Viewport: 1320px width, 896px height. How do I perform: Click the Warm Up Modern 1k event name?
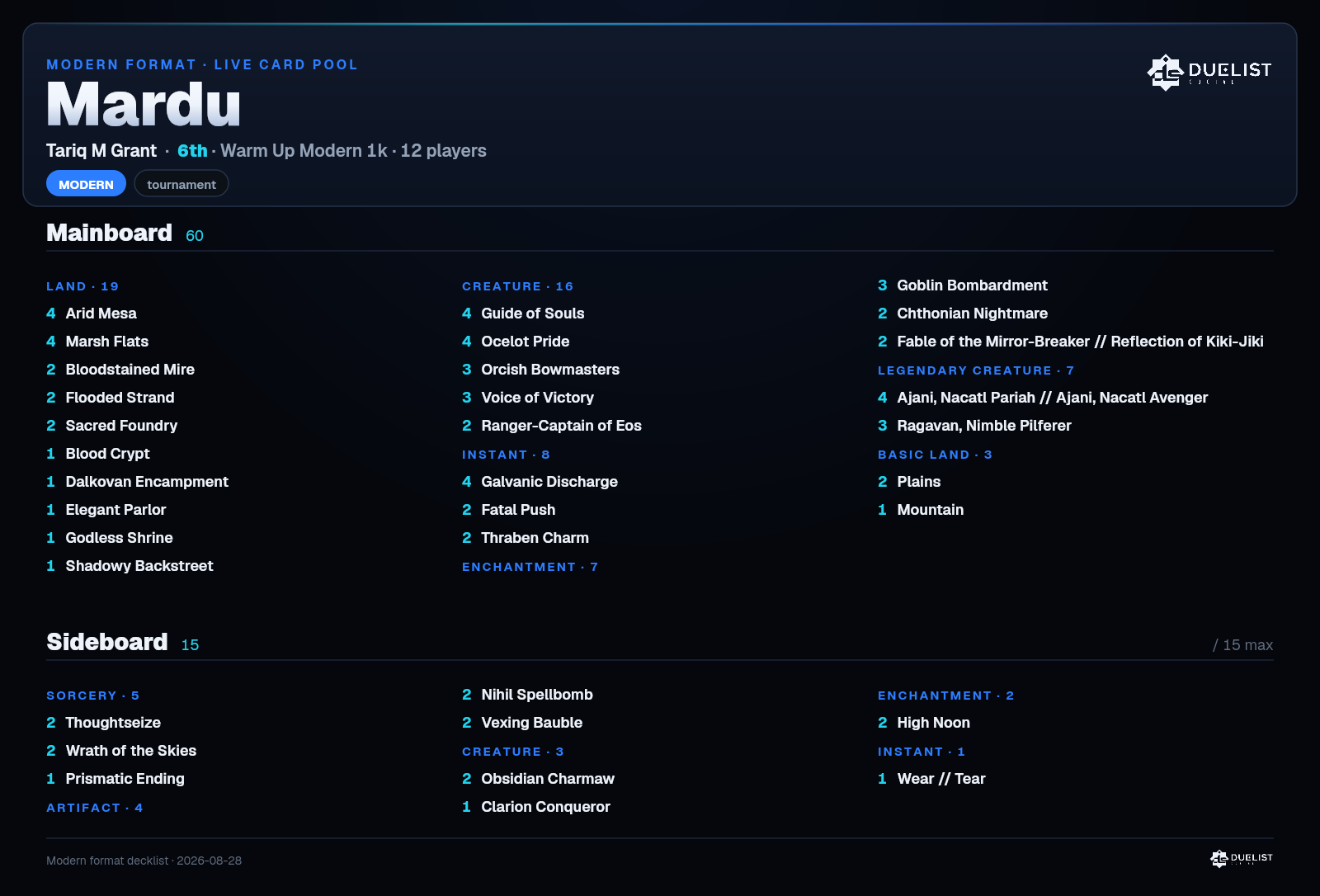pyautogui.click(x=304, y=151)
